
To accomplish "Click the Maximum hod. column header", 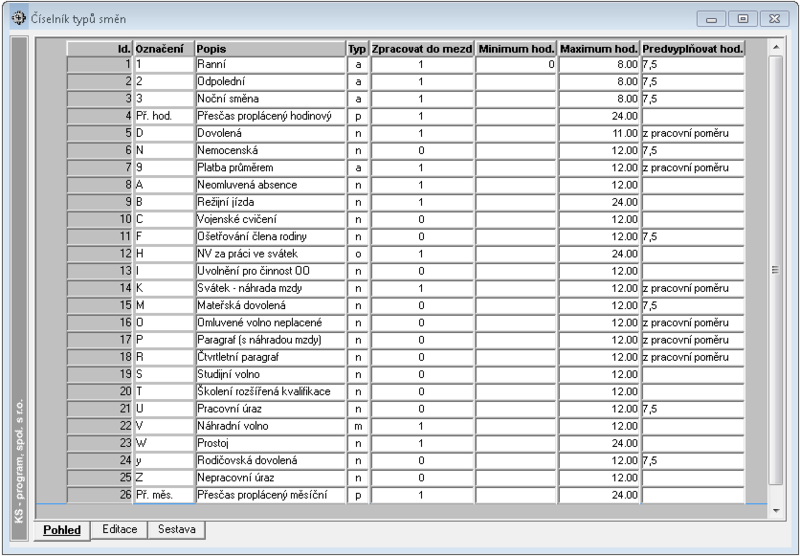I will 599,49.
